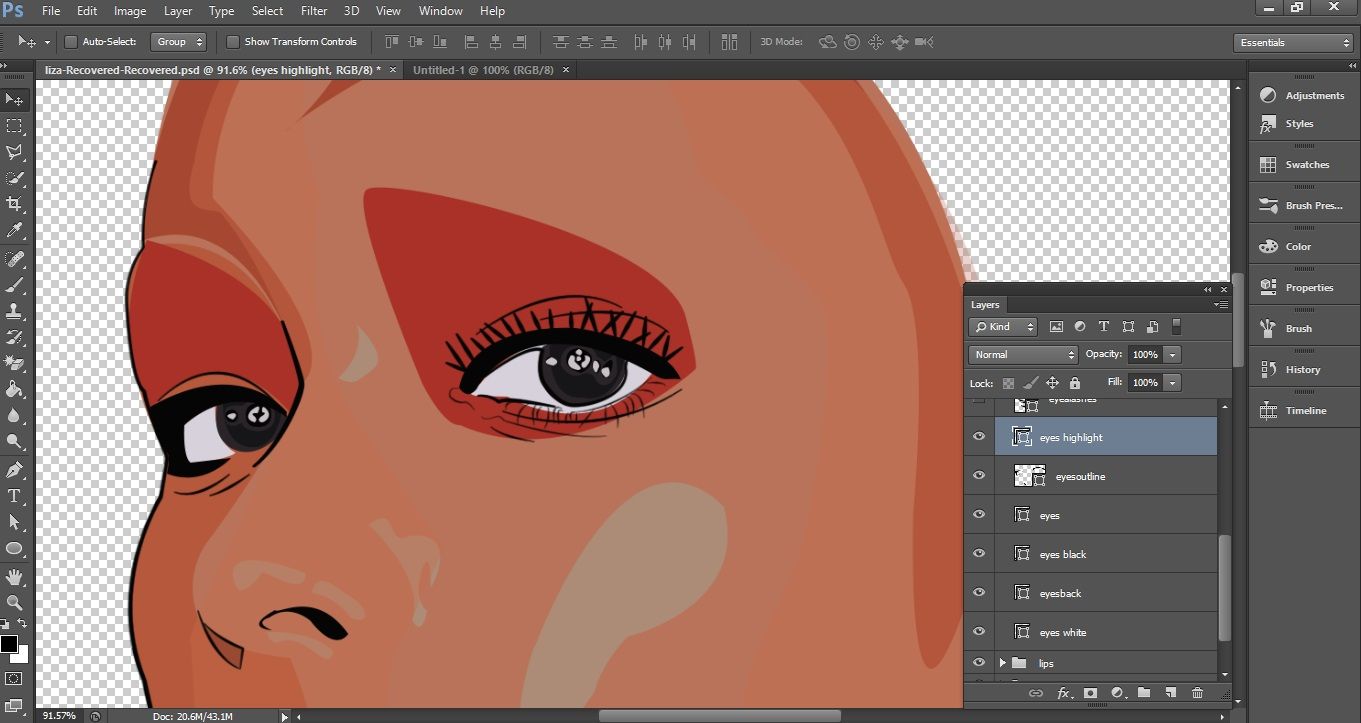Select the Dodge tool

(15, 441)
